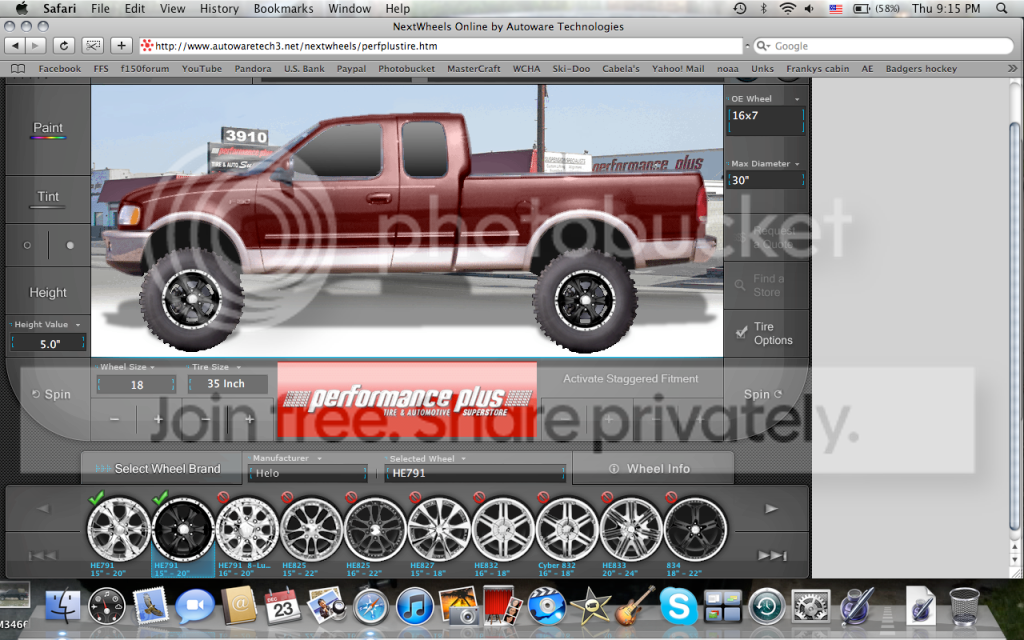Viewport: 1024px width, 640px height.
Task: Select the hollow circle radio option
Action: click(x=27, y=246)
